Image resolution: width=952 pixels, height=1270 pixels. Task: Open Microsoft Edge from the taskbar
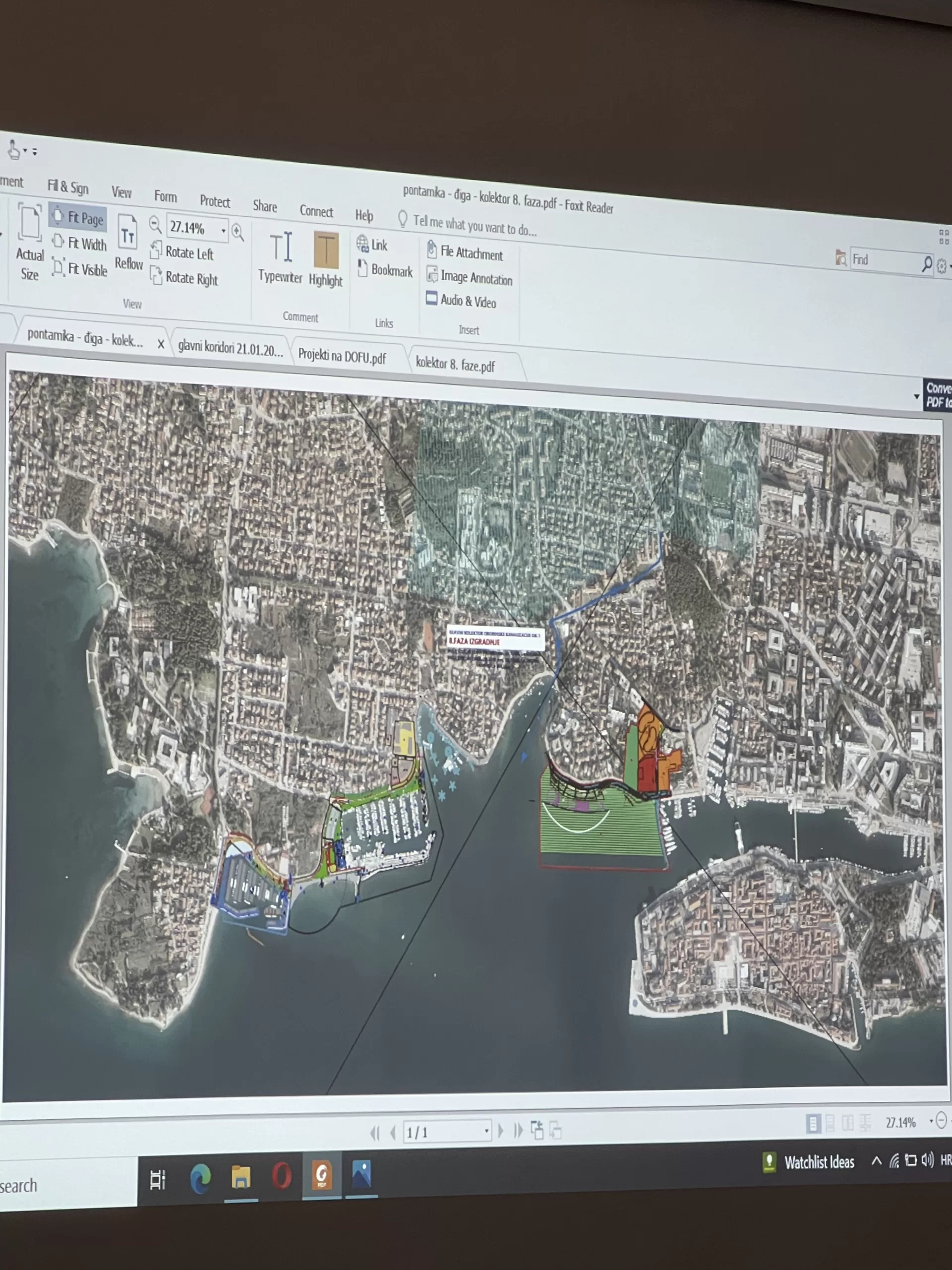click(200, 1178)
